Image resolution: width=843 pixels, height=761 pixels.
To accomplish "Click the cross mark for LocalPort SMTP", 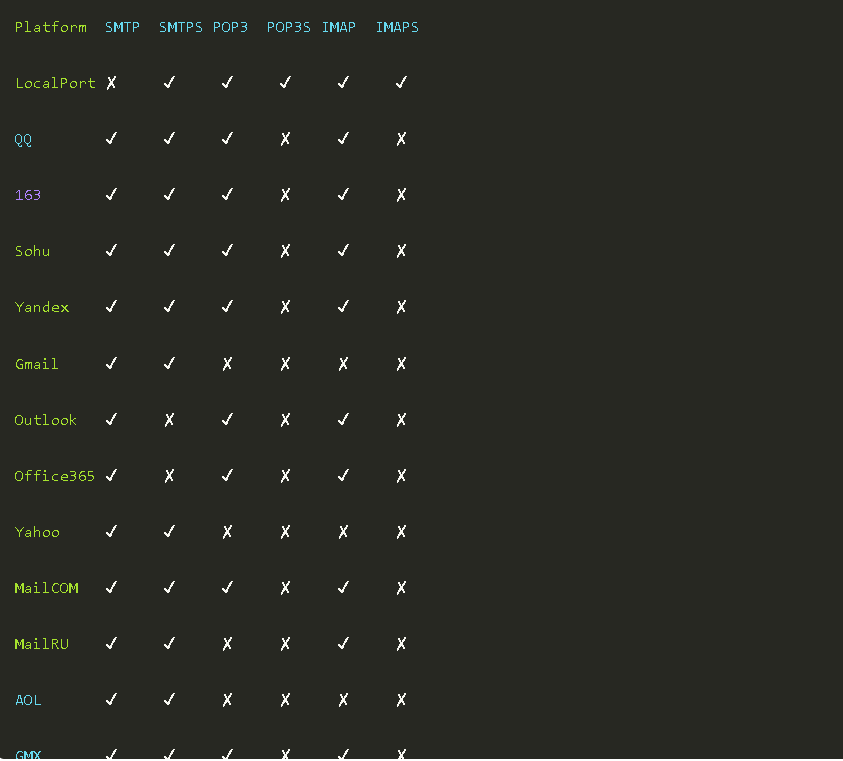I will click(x=111, y=83).
